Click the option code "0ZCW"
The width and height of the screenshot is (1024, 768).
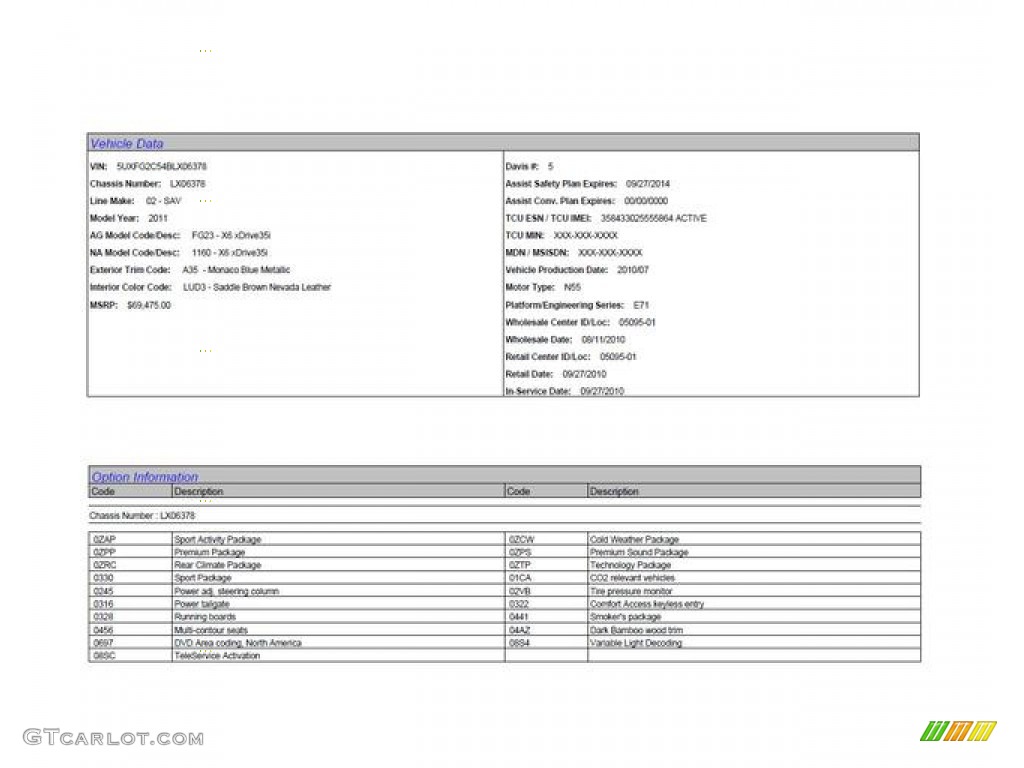(x=521, y=539)
